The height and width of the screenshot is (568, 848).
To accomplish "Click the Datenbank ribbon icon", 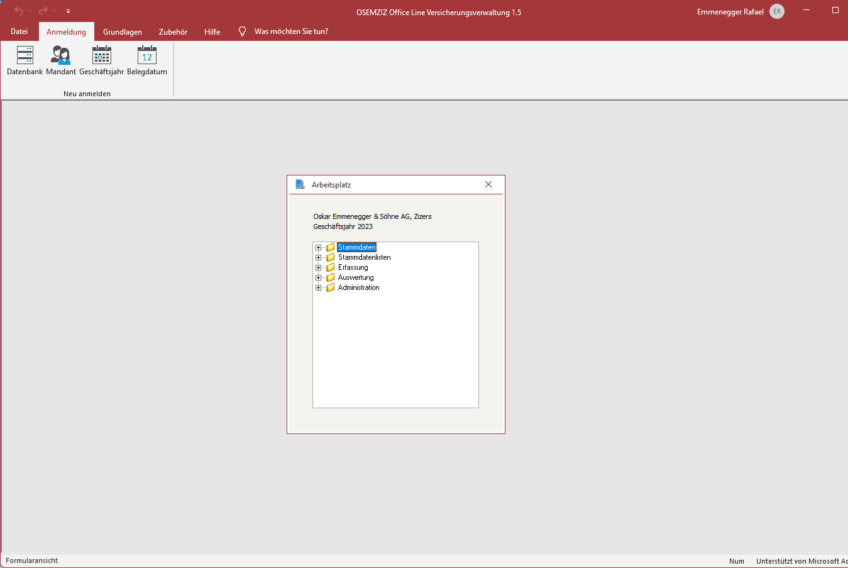I will tap(24, 57).
